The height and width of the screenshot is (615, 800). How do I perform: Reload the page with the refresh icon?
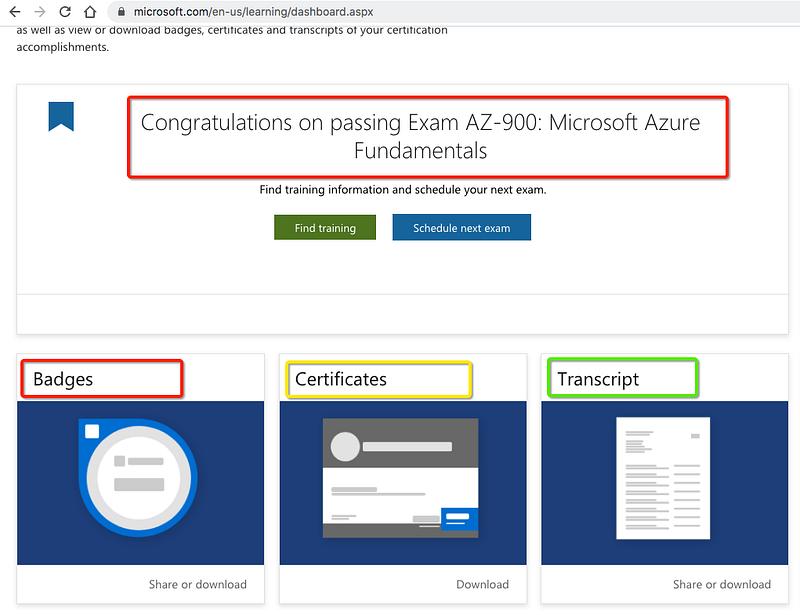coord(65,11)
